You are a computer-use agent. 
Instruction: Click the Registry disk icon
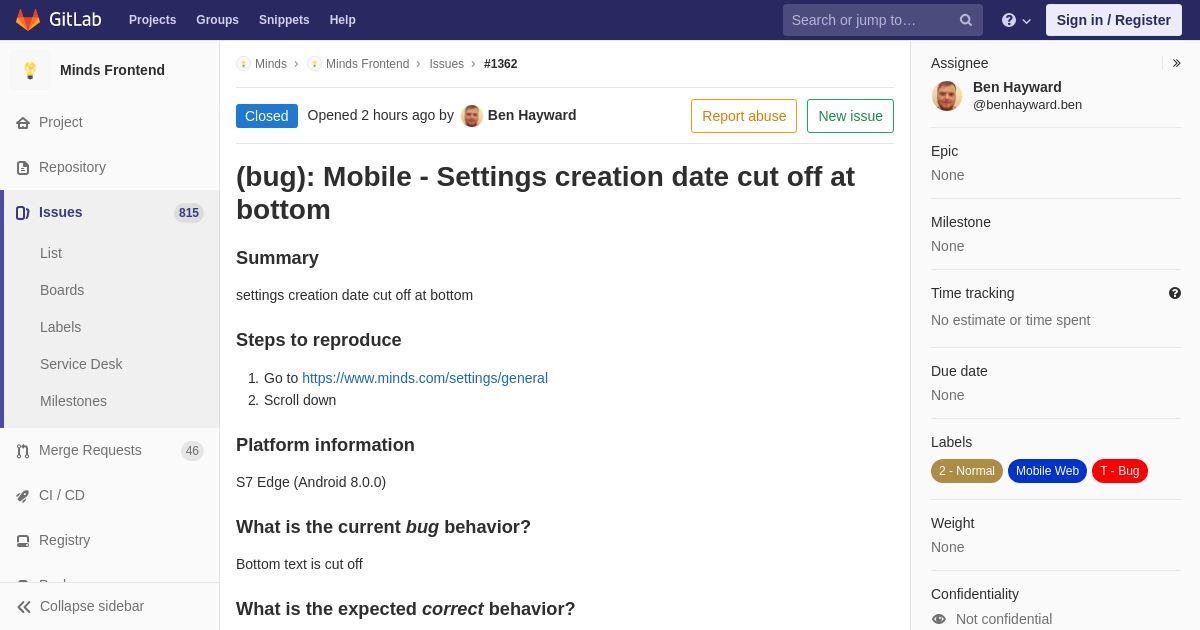tap(23, 541)
